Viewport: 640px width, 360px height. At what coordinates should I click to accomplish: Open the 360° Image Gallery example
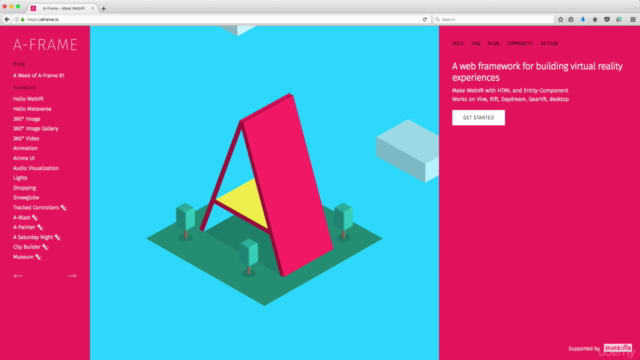(36, 129)
